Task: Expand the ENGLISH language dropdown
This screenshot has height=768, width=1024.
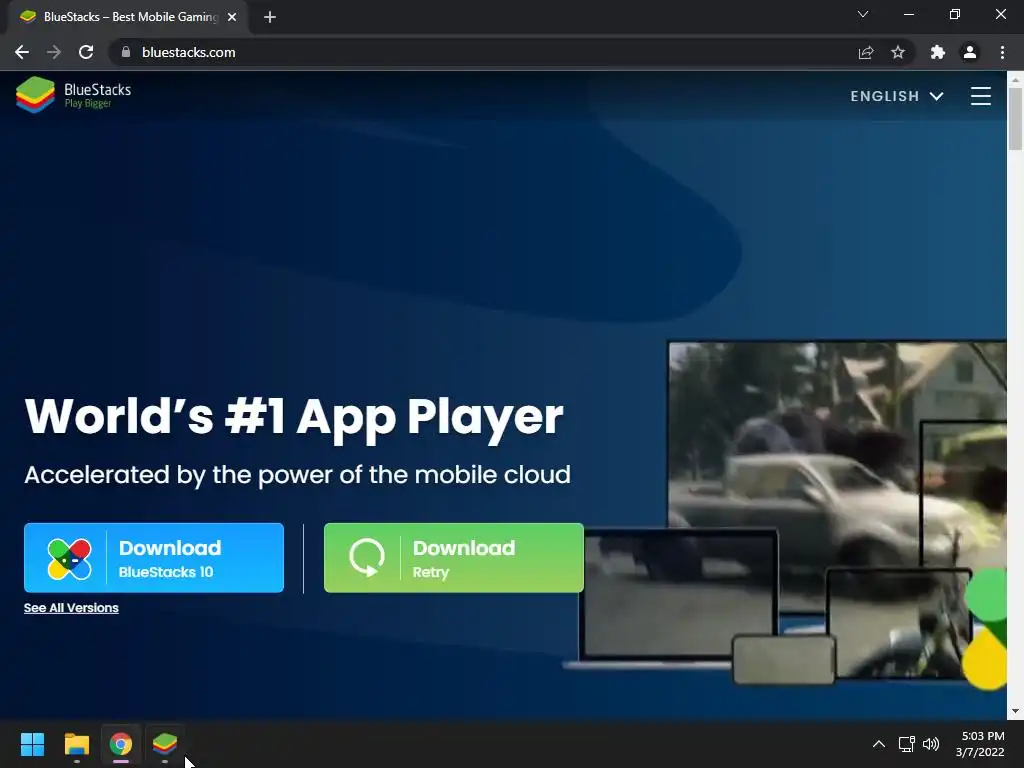Action: (897, 96)
